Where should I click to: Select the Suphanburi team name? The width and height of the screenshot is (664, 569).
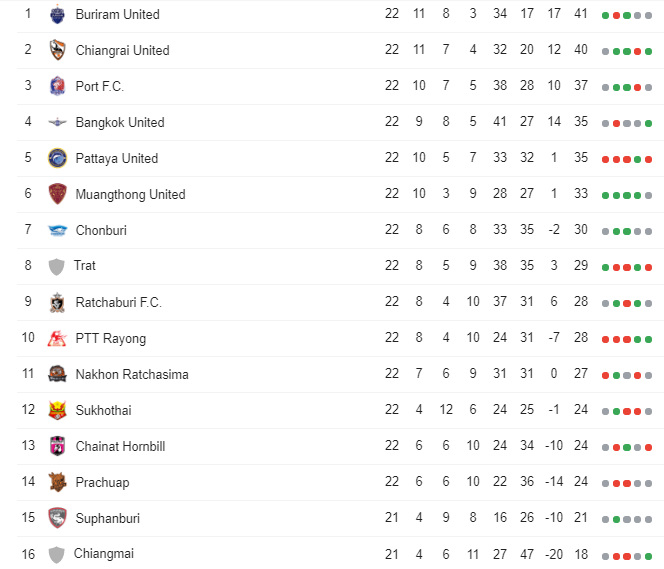tap(108, 518)
